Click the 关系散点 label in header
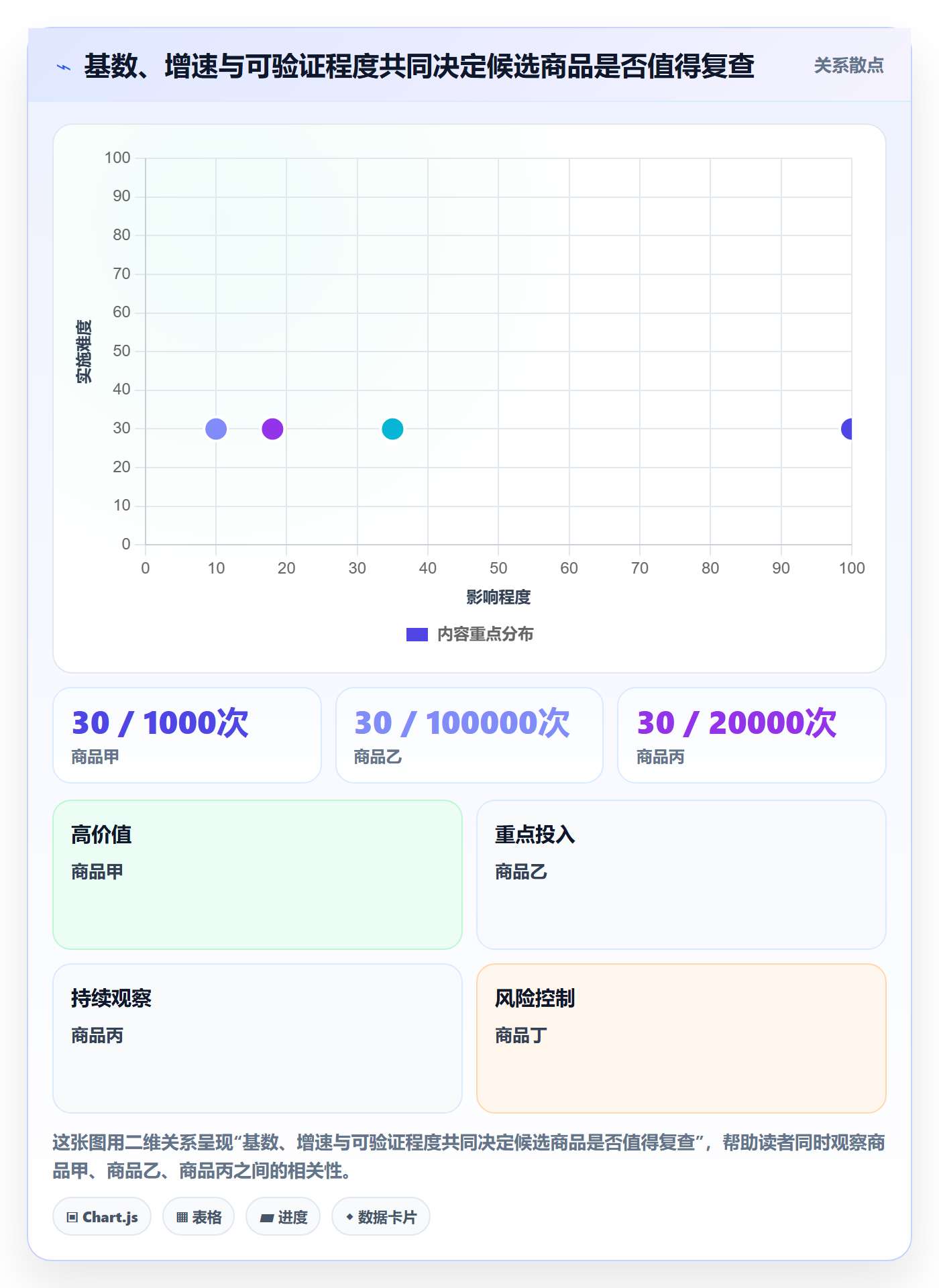This screenshot has width=939, height=1288. tap(848, 66)
